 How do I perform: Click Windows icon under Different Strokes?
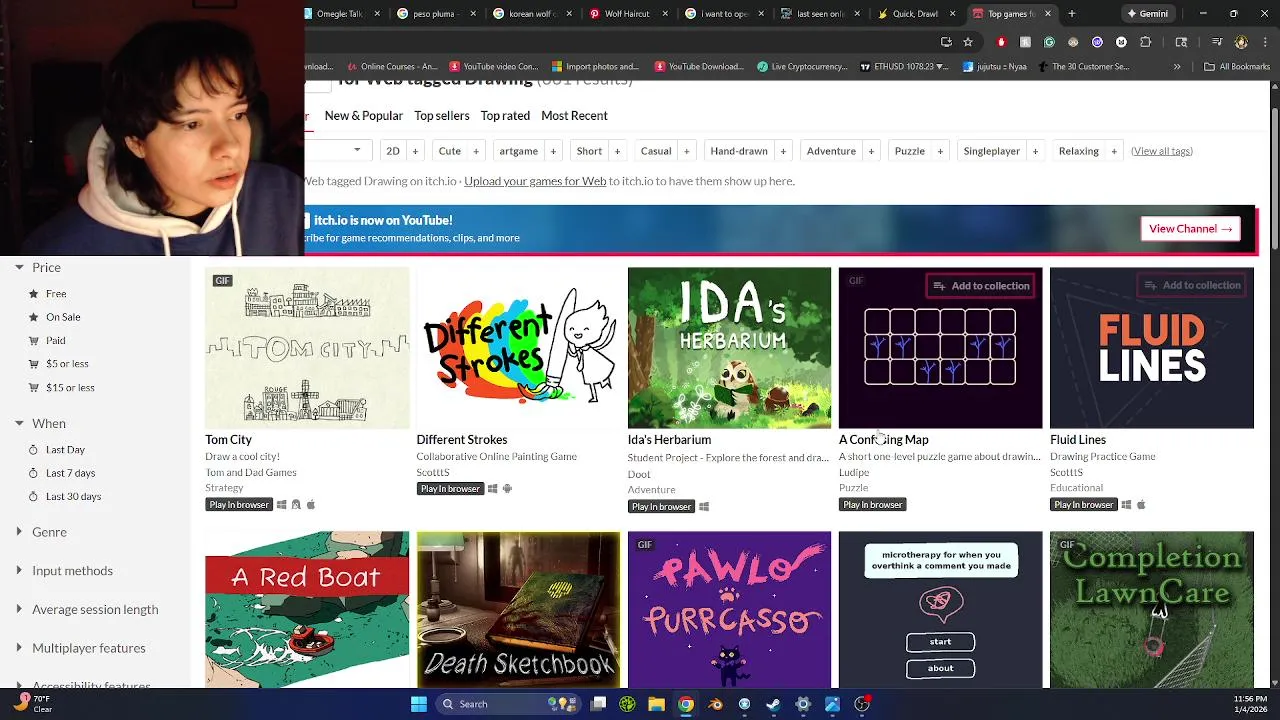click(x=492, y=489)
